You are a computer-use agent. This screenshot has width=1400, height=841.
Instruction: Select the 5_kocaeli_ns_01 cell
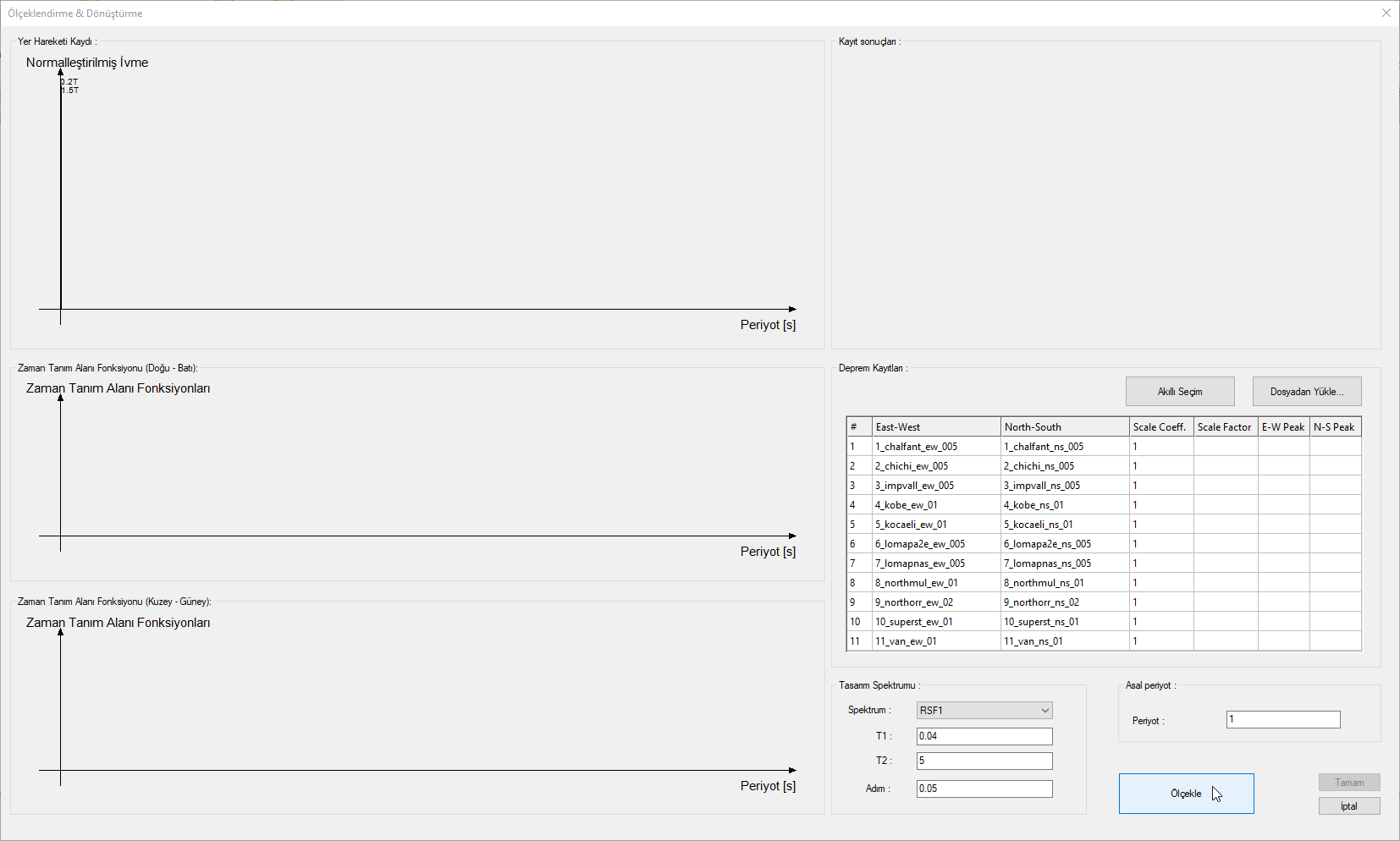tap(1064, 525)
